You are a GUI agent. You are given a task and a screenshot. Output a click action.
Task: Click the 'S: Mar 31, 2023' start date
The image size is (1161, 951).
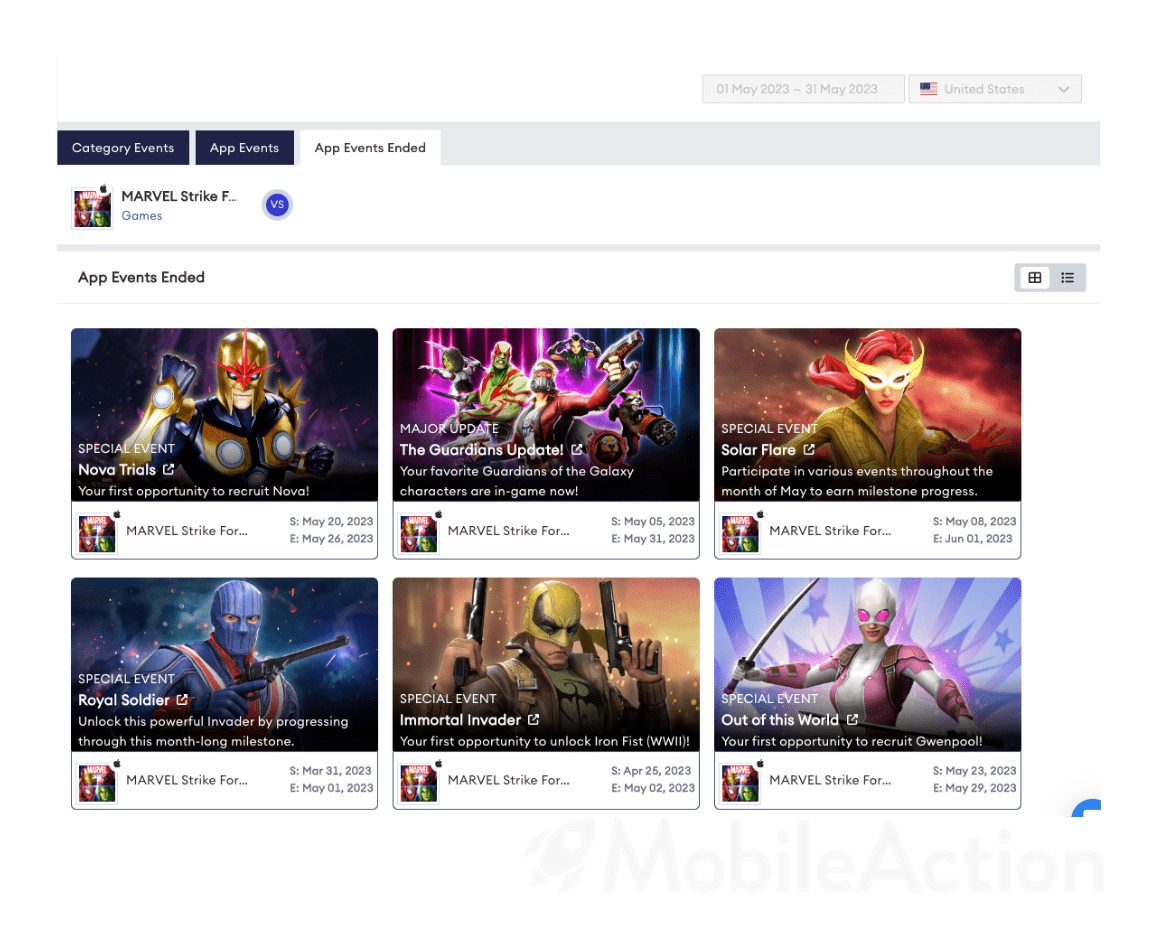pos(330,771)
